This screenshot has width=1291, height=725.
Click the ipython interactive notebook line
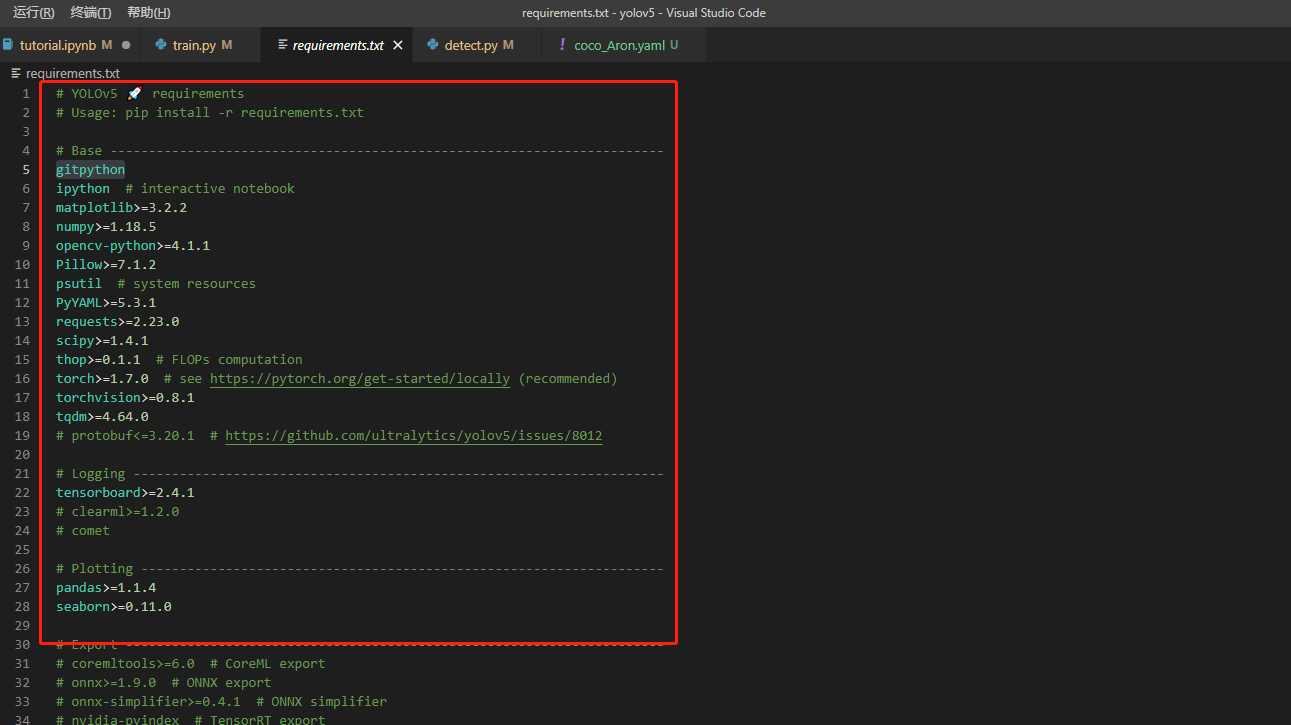point(175,189)
